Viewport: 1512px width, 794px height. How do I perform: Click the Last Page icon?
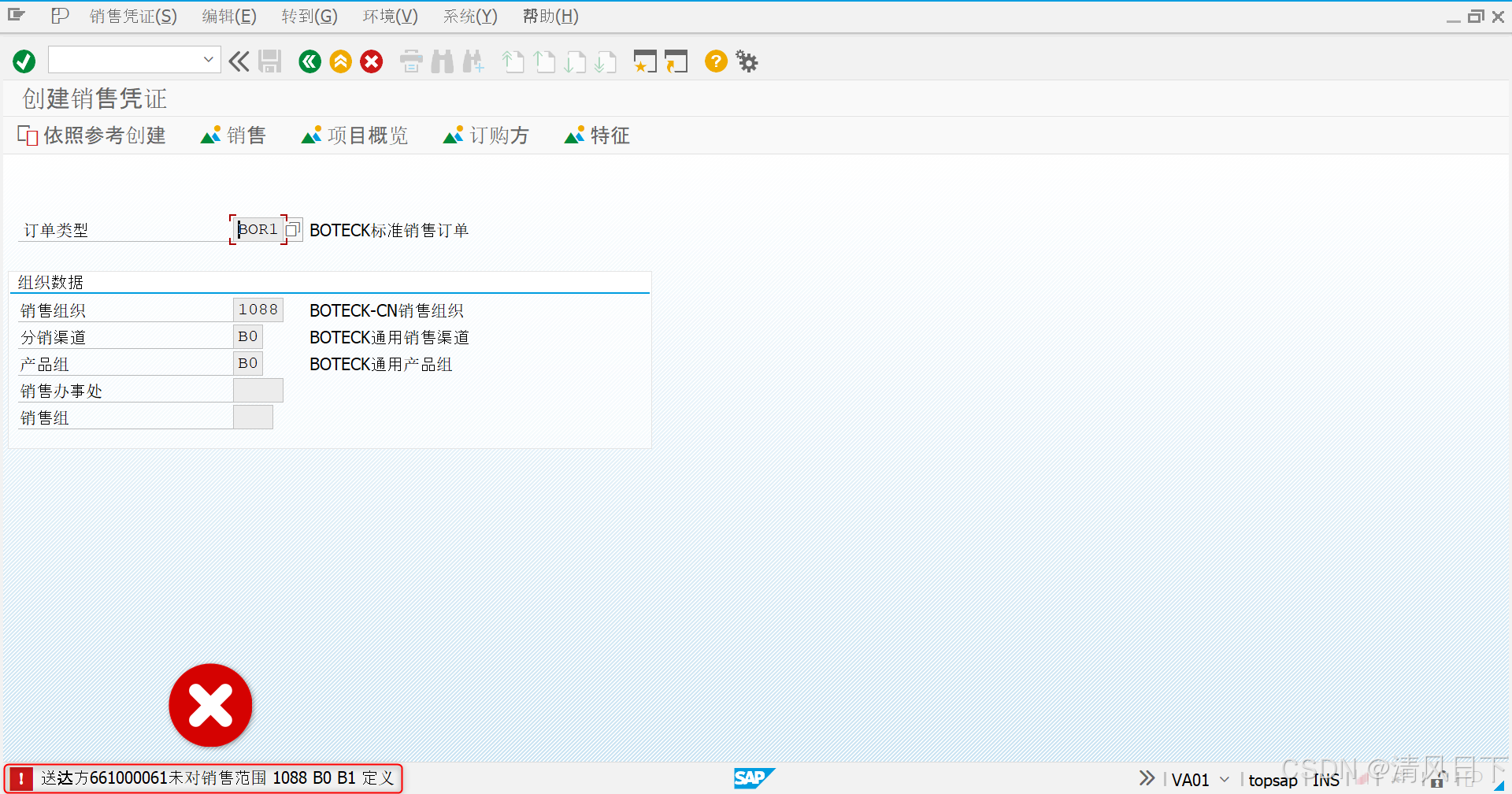click(606, 61)
